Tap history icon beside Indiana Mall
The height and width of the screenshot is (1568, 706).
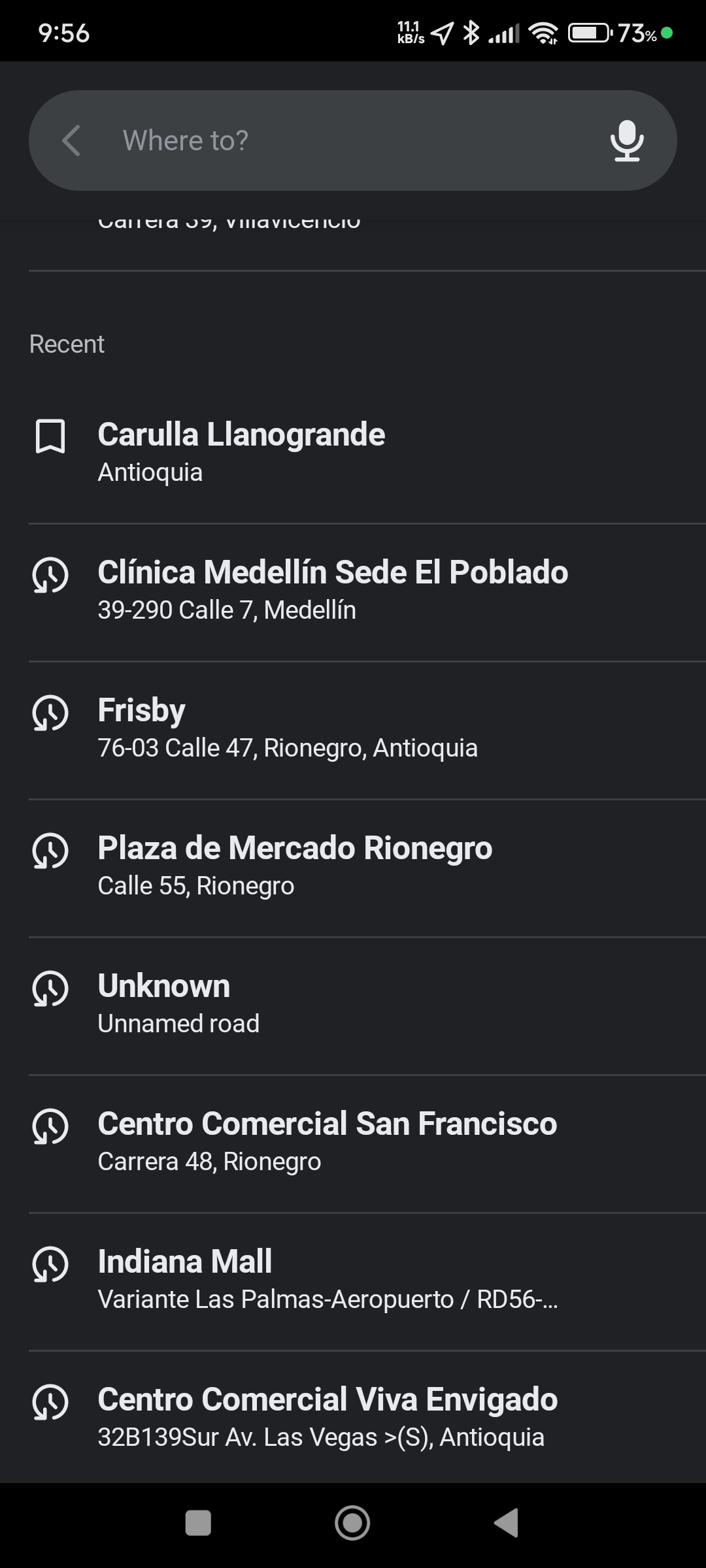[x=50, y=1264]
